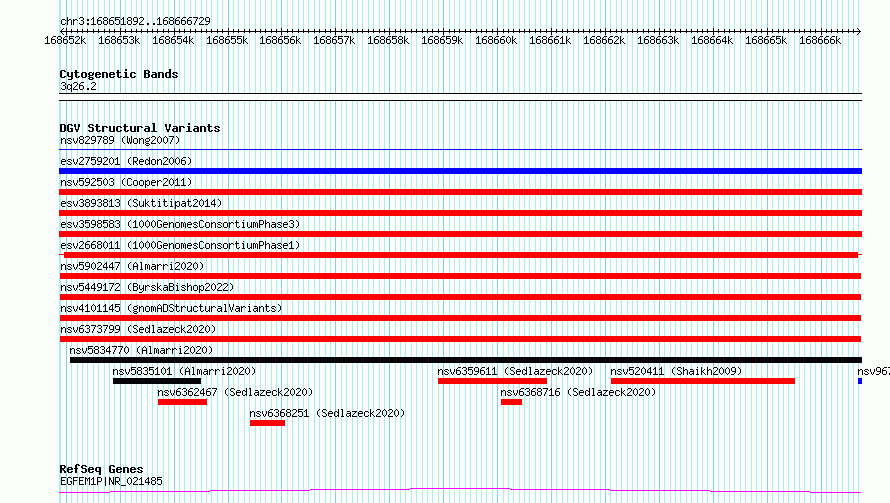Open esv3893813 (Suktitipat2014) variant label

(x=141, y=203)
